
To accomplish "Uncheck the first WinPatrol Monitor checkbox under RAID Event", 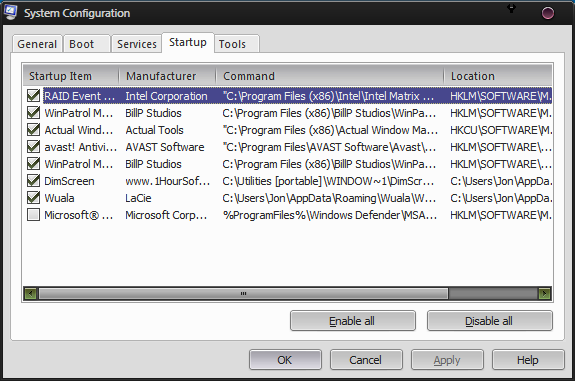I will pos(33,113).
